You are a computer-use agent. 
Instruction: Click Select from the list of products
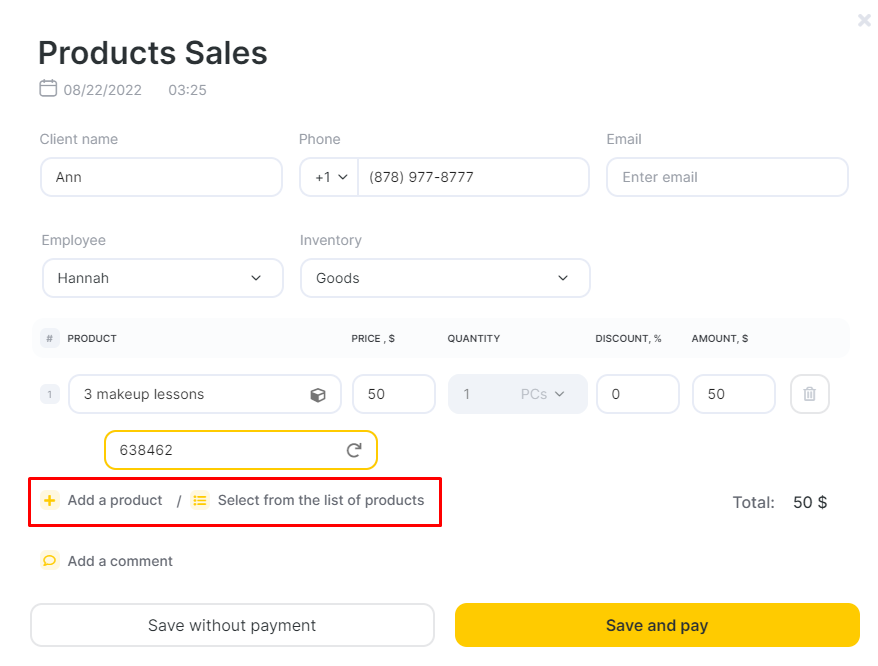pos(321,500)
